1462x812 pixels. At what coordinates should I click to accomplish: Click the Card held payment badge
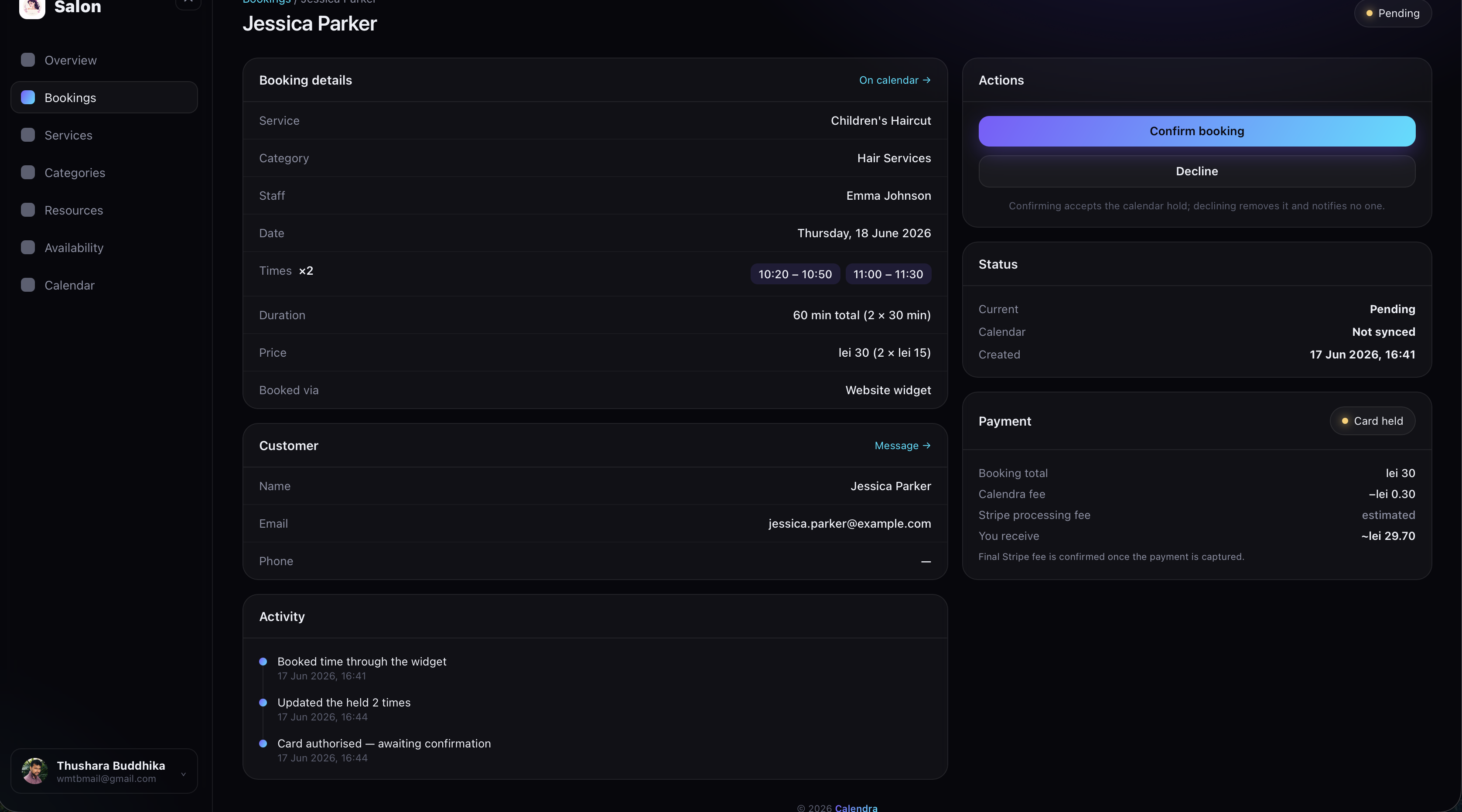[x=1372, y=421]
